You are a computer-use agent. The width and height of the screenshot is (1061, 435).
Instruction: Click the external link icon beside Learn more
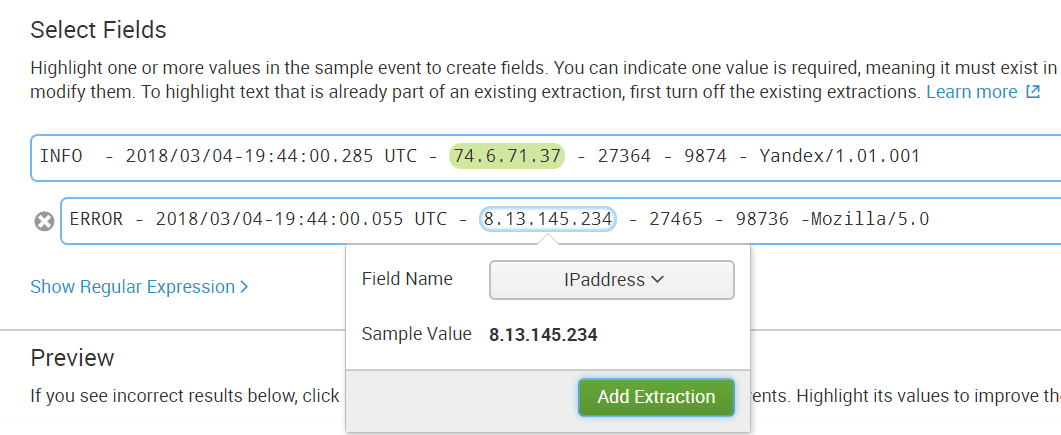[1033, 92]
